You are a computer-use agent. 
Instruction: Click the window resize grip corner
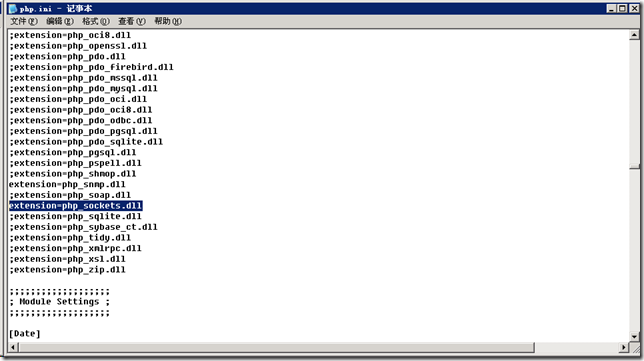(635, 348)
